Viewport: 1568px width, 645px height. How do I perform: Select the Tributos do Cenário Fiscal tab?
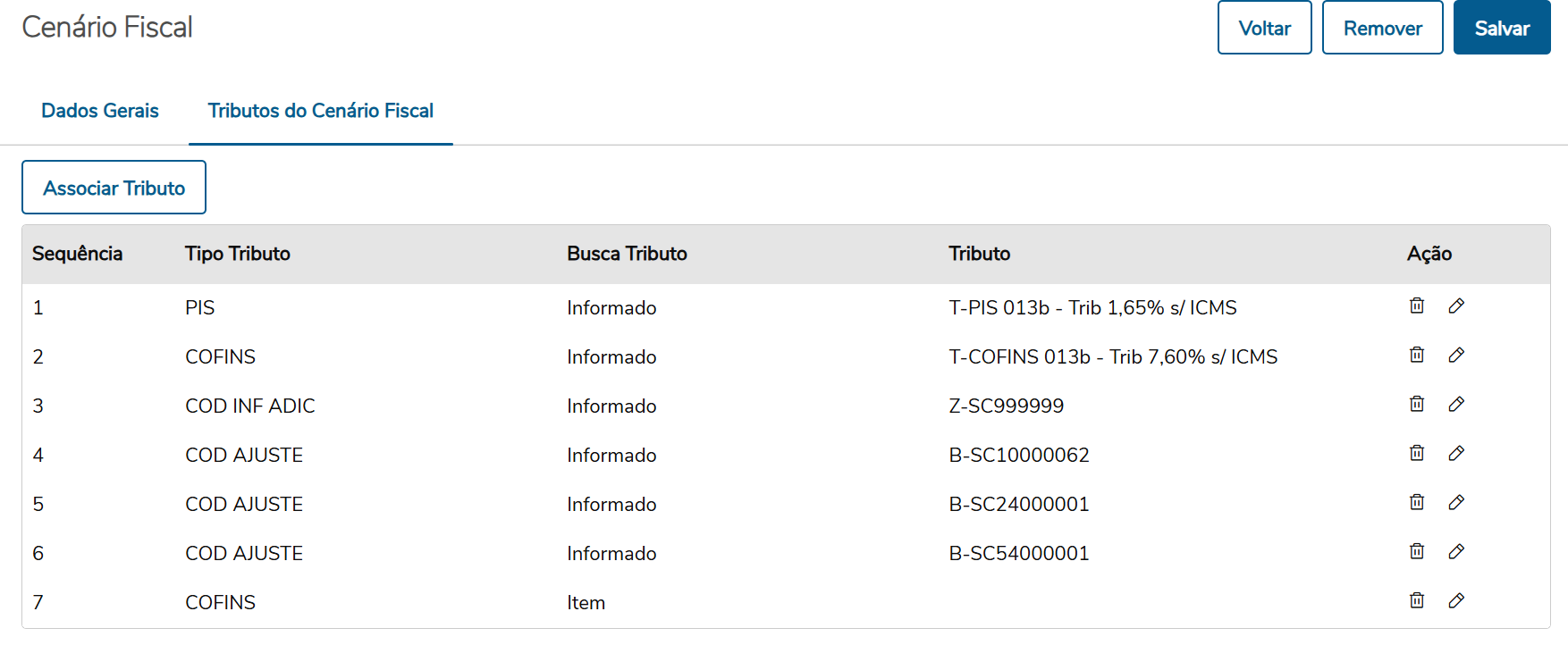click(320, 111)
